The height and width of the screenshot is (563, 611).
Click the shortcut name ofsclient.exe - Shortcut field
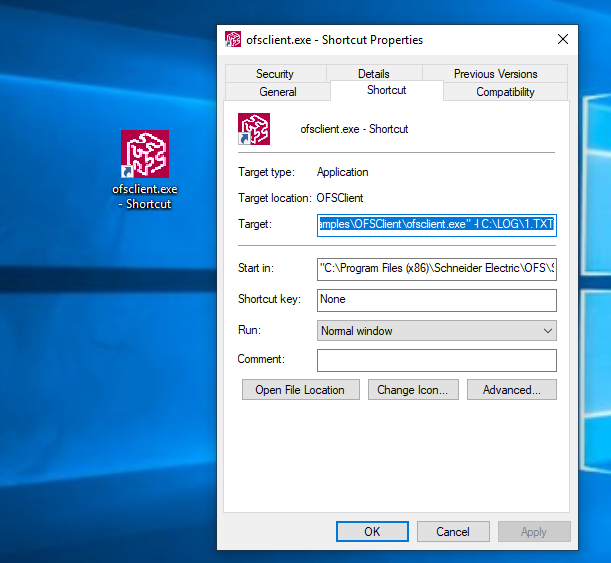click(354, 129)
